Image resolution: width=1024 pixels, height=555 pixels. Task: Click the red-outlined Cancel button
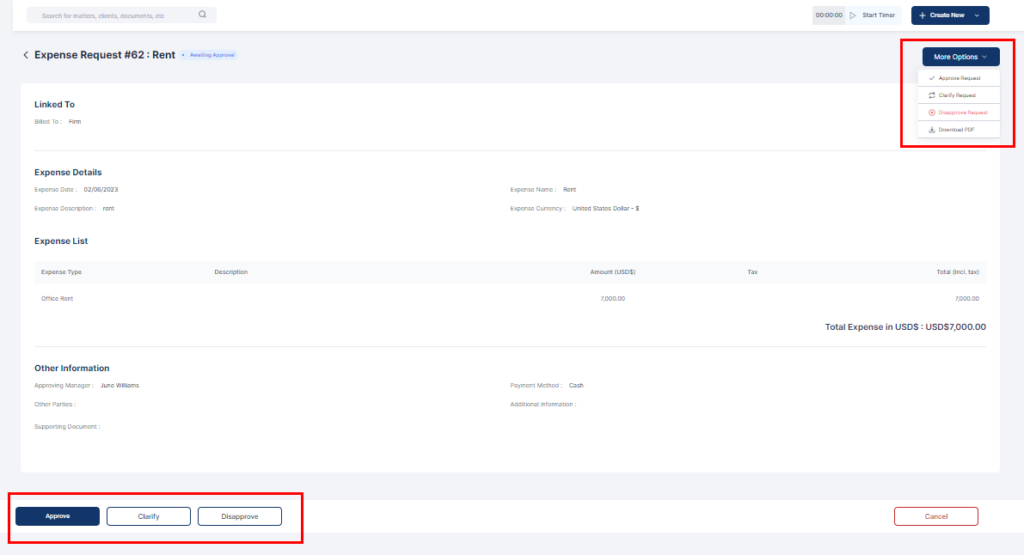935,516
